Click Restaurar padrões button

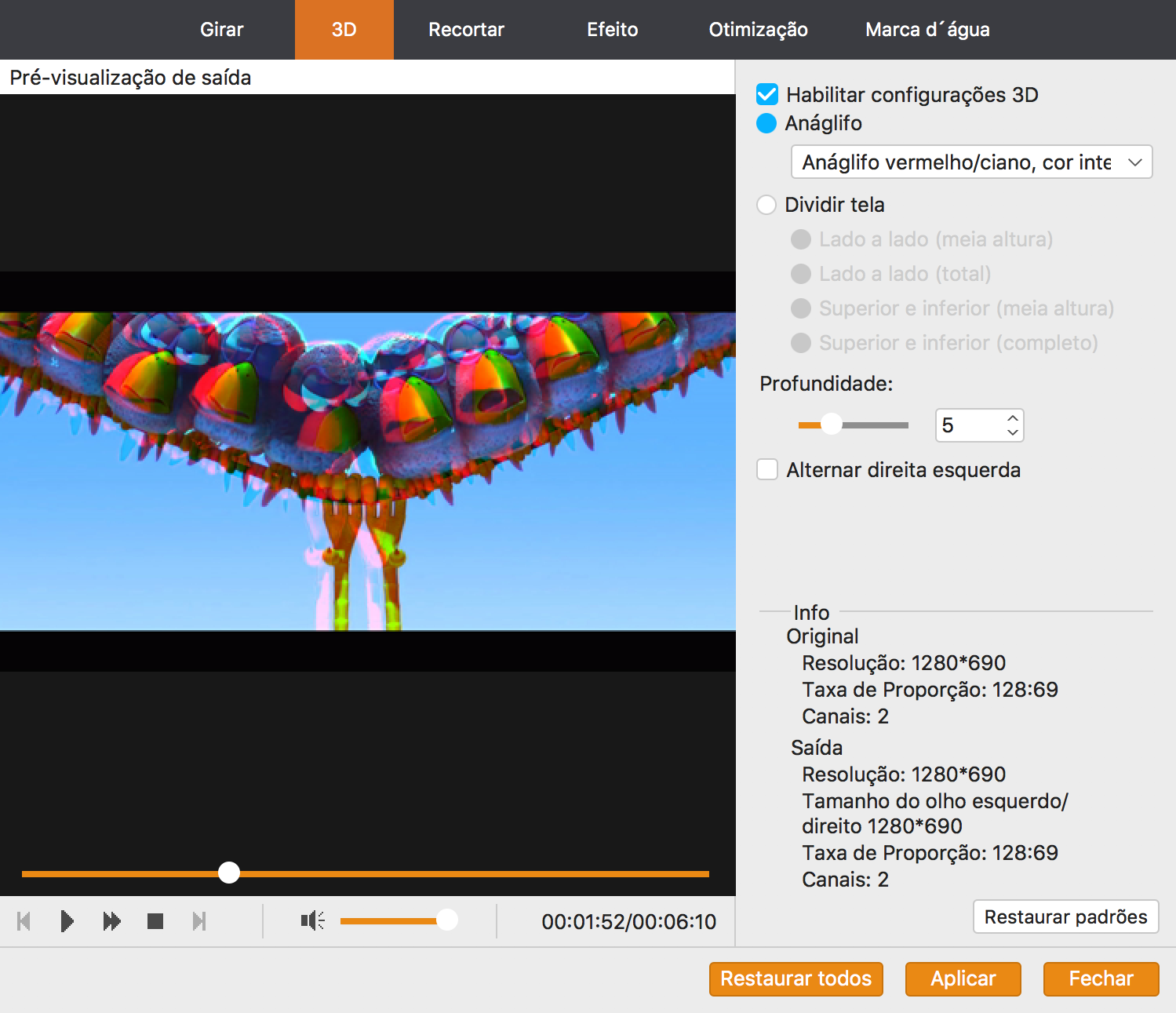pyautogui.click(x=1065, y=916)
